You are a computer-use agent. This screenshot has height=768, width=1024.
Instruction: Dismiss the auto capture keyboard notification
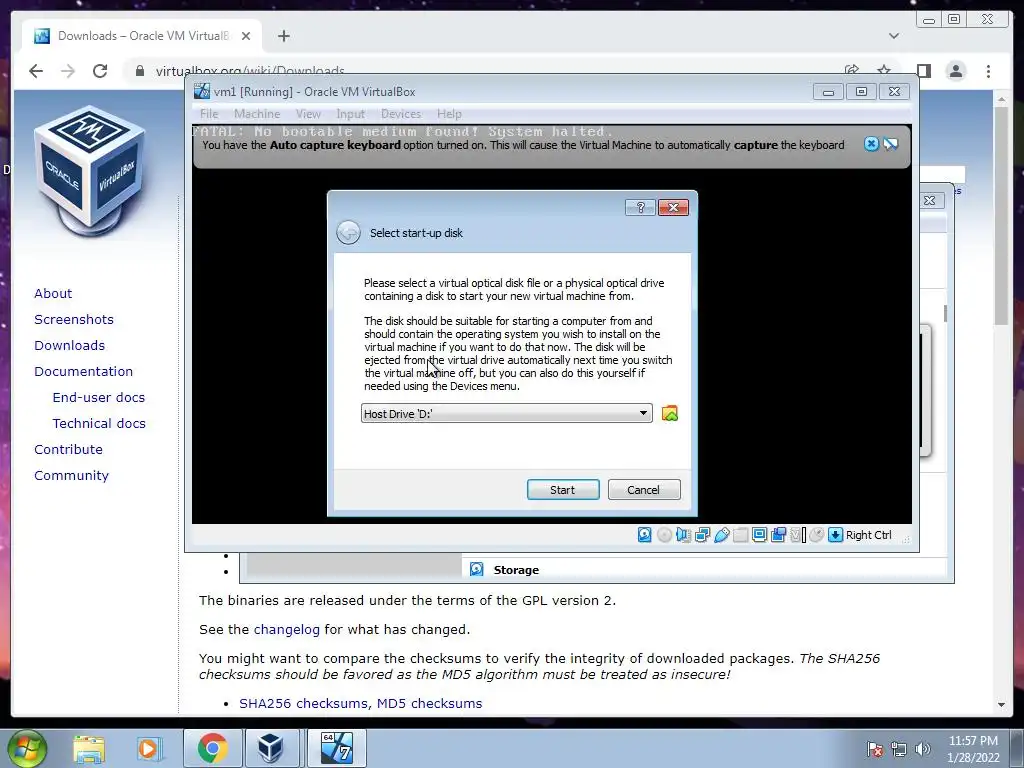(x=871, y=144)
